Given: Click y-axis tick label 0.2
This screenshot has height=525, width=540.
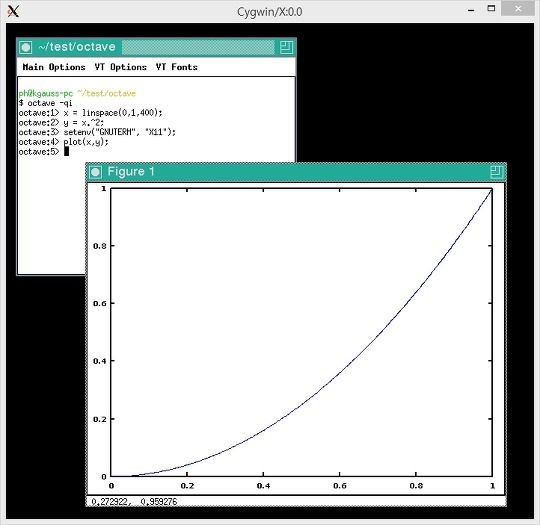Looking at the screenshot, I should tap(100, 419).
